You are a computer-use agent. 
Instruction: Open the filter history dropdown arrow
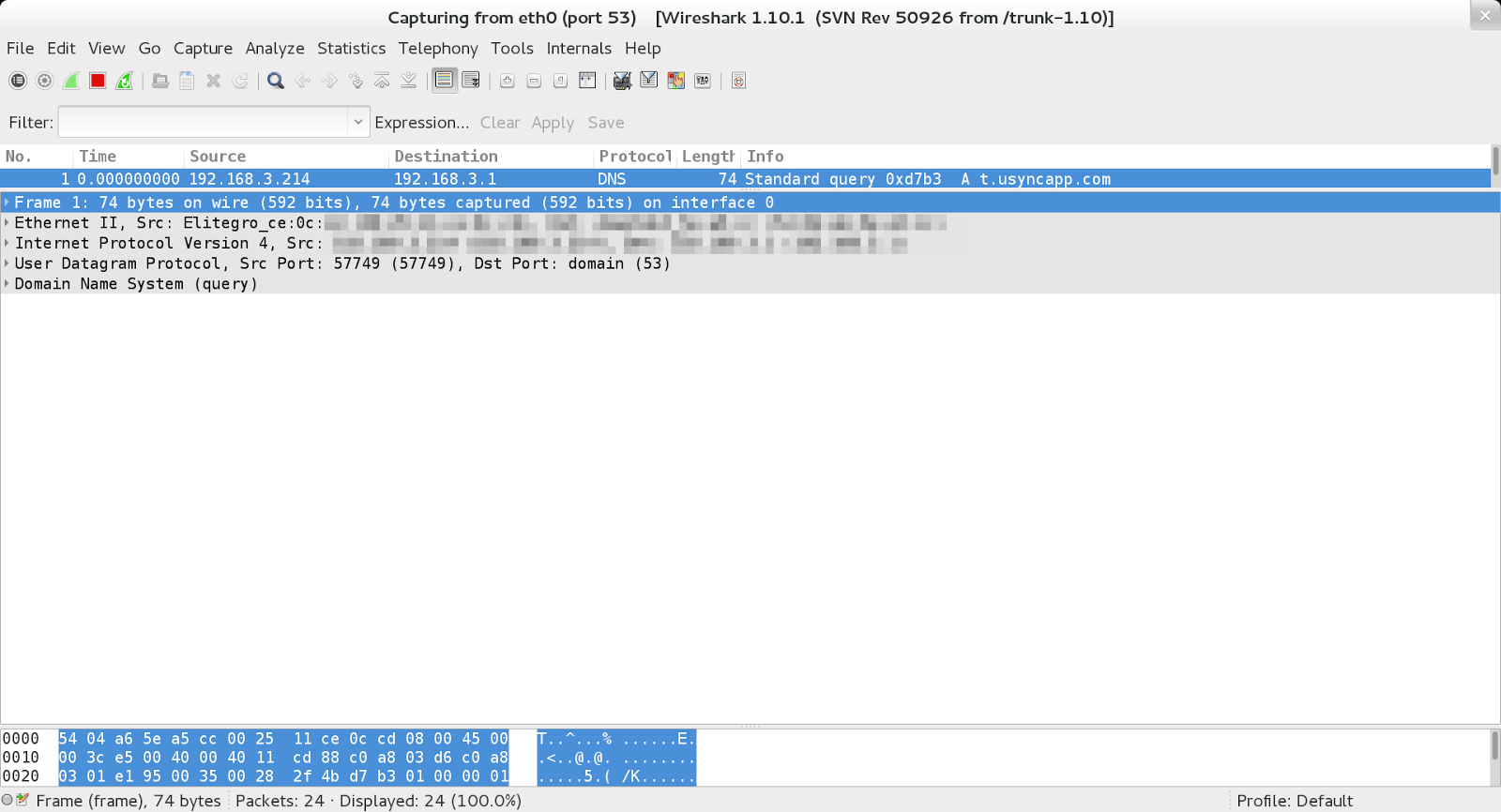358,122
